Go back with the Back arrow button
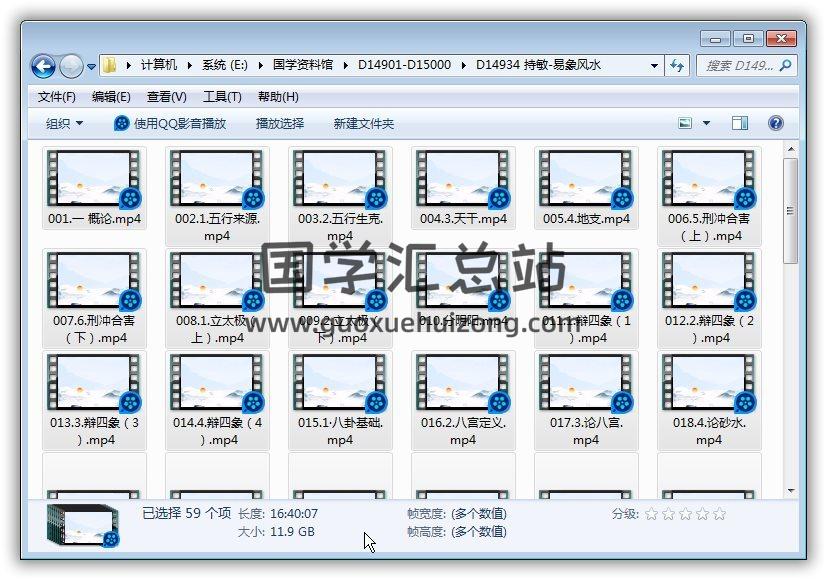The image size is (827, 580). (43, 66)
